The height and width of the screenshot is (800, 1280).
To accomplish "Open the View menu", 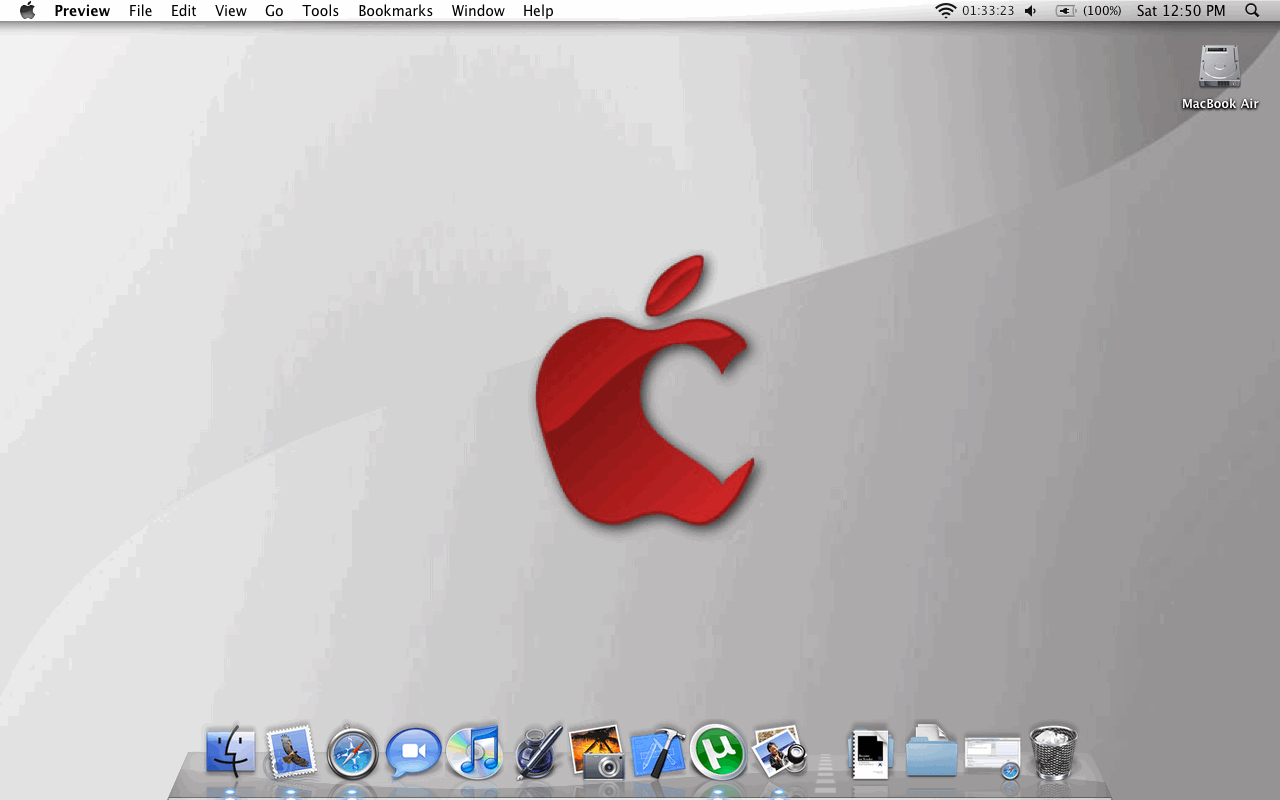I will tap(231, 11).
